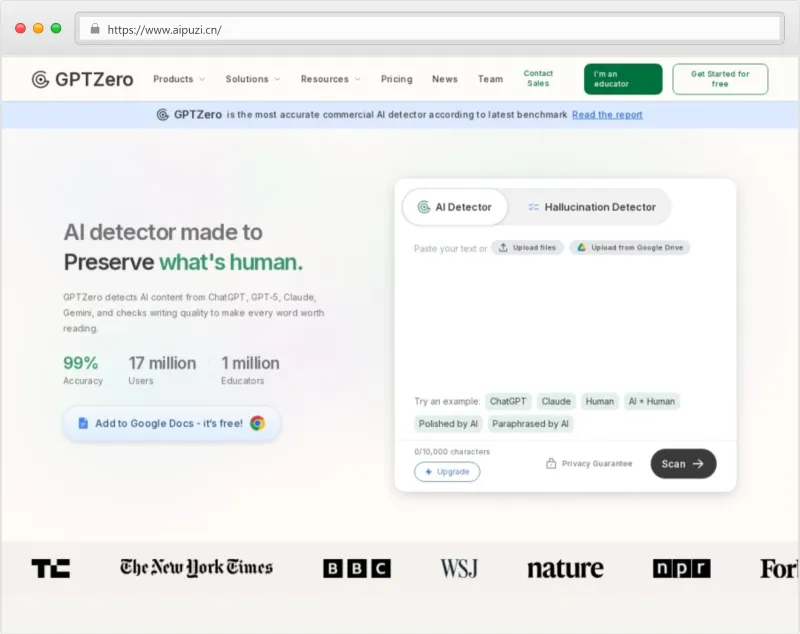The height and width of the screenshot is (634, 800).
Task: Click the Upload files button
Action: pos(527,248)
